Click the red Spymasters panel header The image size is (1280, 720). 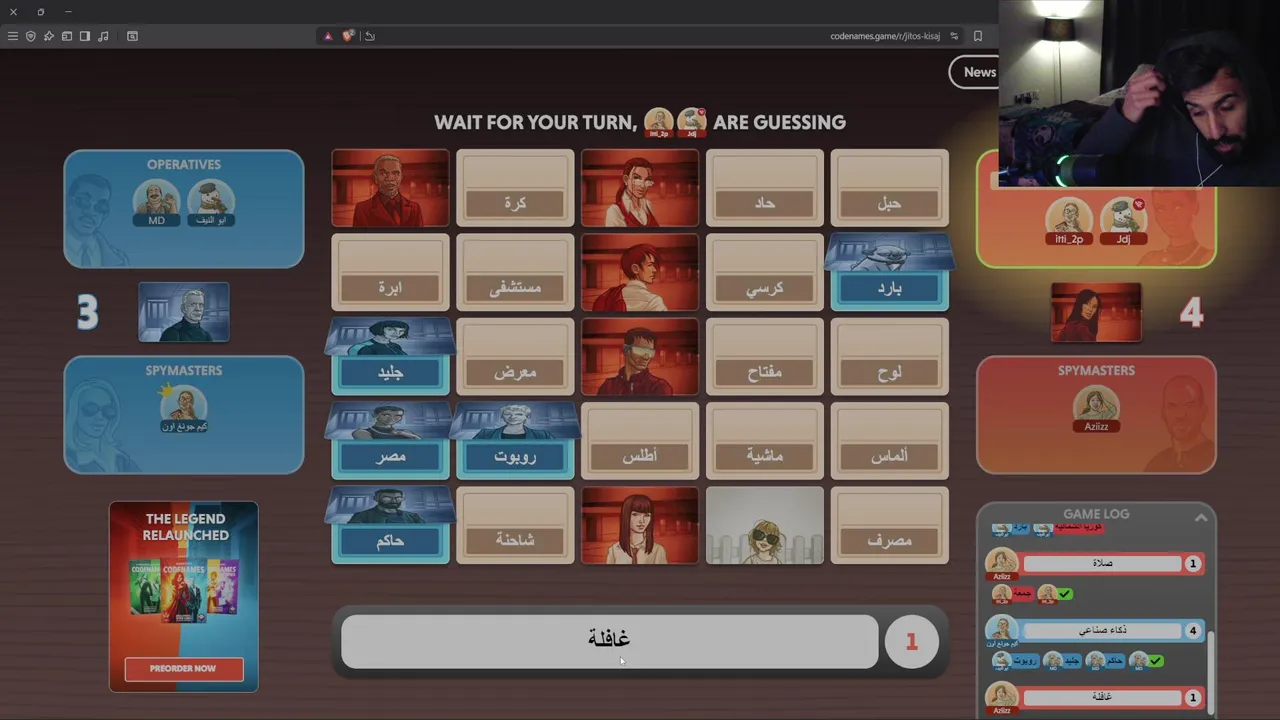(x=1096, y=370)
